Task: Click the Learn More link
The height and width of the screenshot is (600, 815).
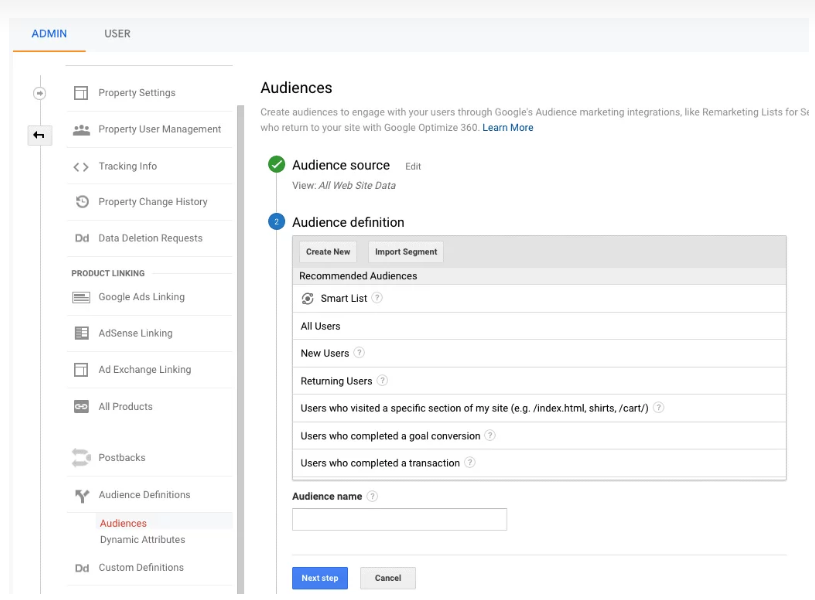Action: pos(508,127)
